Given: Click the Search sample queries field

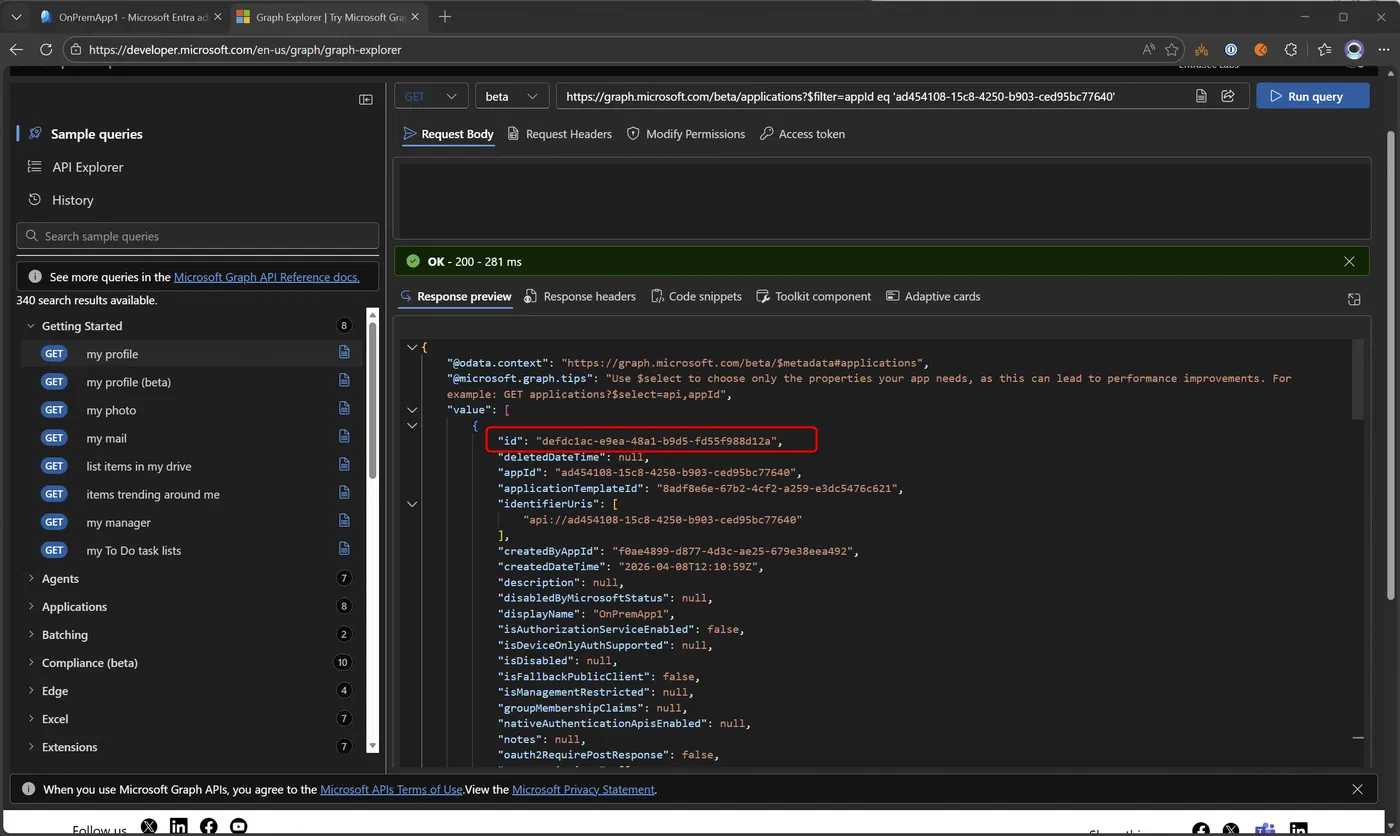Looking at the screenshot, I should 198,236.
